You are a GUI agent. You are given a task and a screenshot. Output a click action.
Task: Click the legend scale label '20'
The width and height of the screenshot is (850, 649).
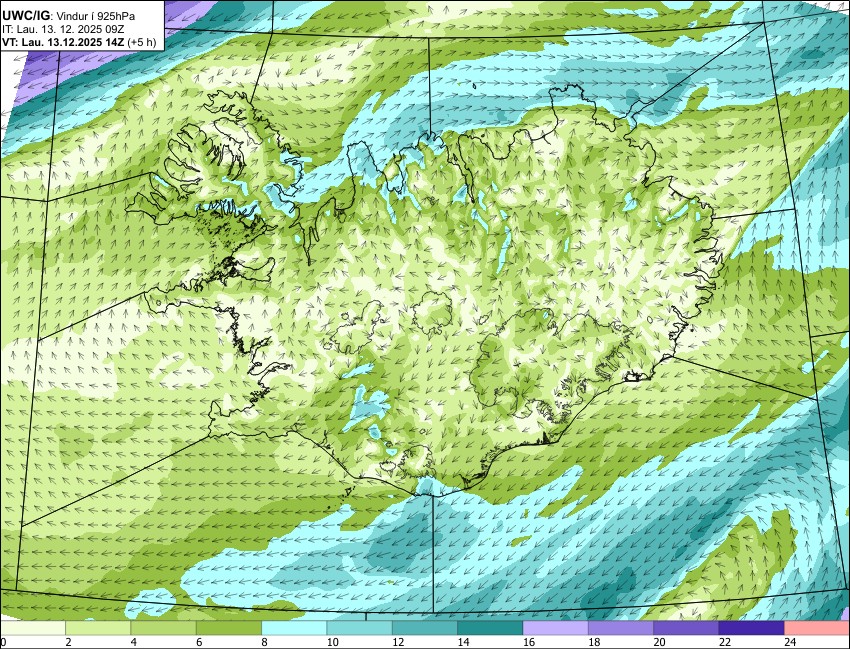click(x=659, y=642)
